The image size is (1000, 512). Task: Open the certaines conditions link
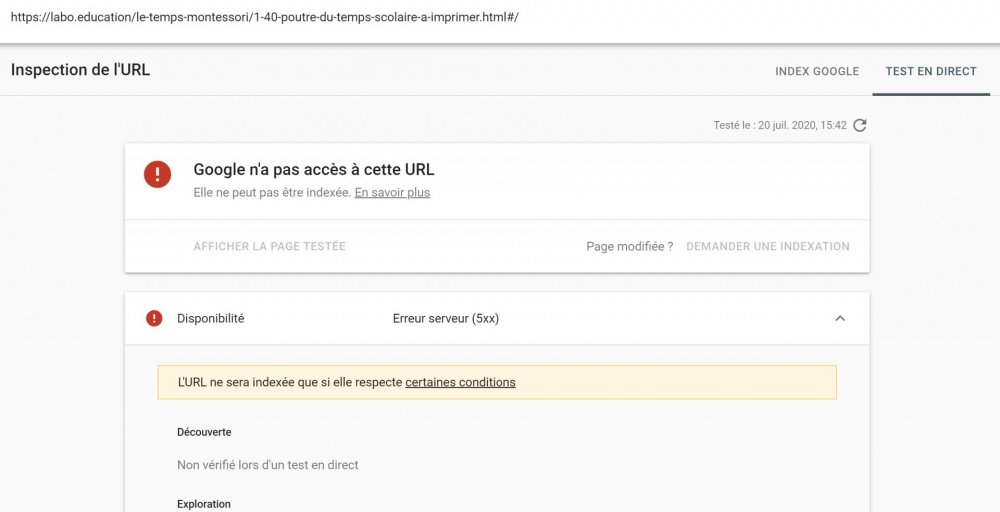pos(460,383)
